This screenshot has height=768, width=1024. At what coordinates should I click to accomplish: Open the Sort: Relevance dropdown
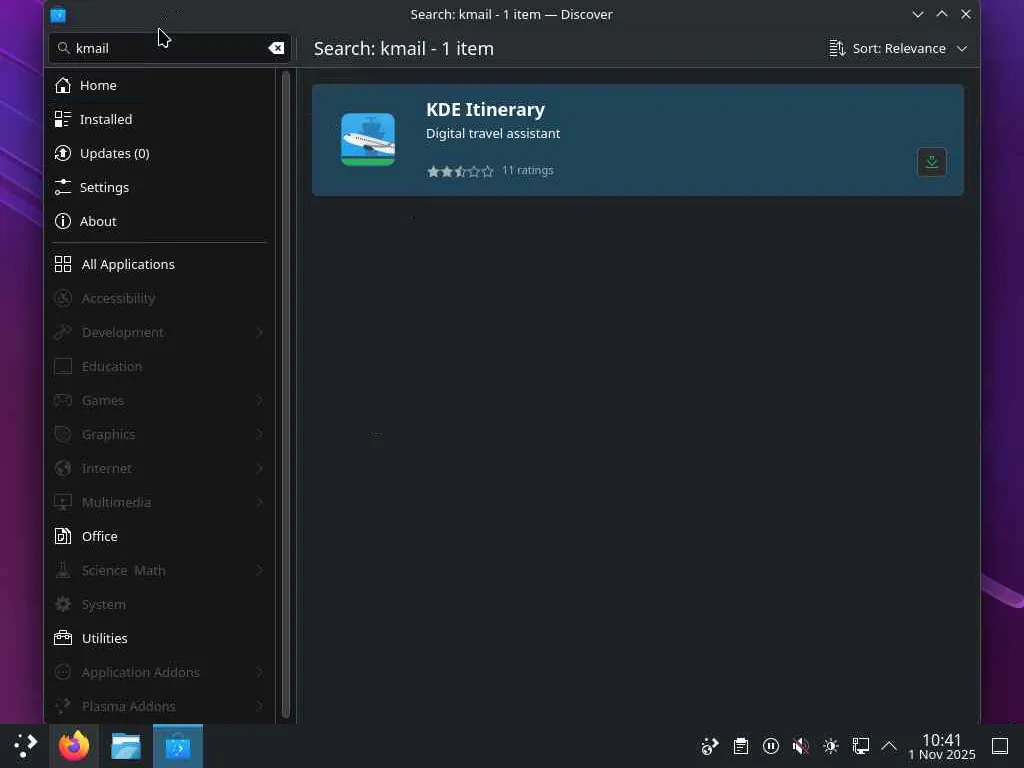pyautogui.click(x=898, y=48)
